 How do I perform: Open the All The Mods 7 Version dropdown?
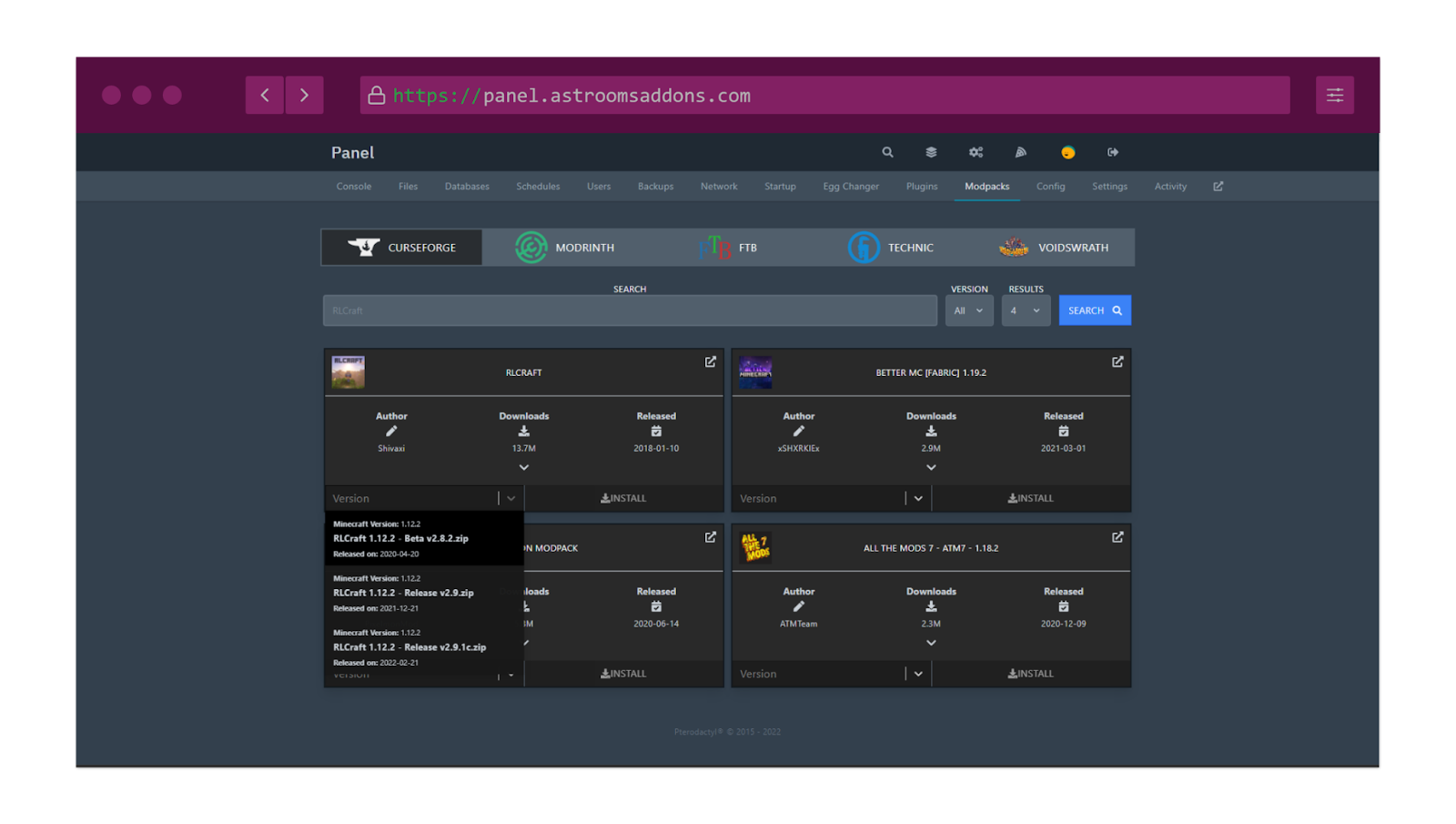(x=831, y=674)
